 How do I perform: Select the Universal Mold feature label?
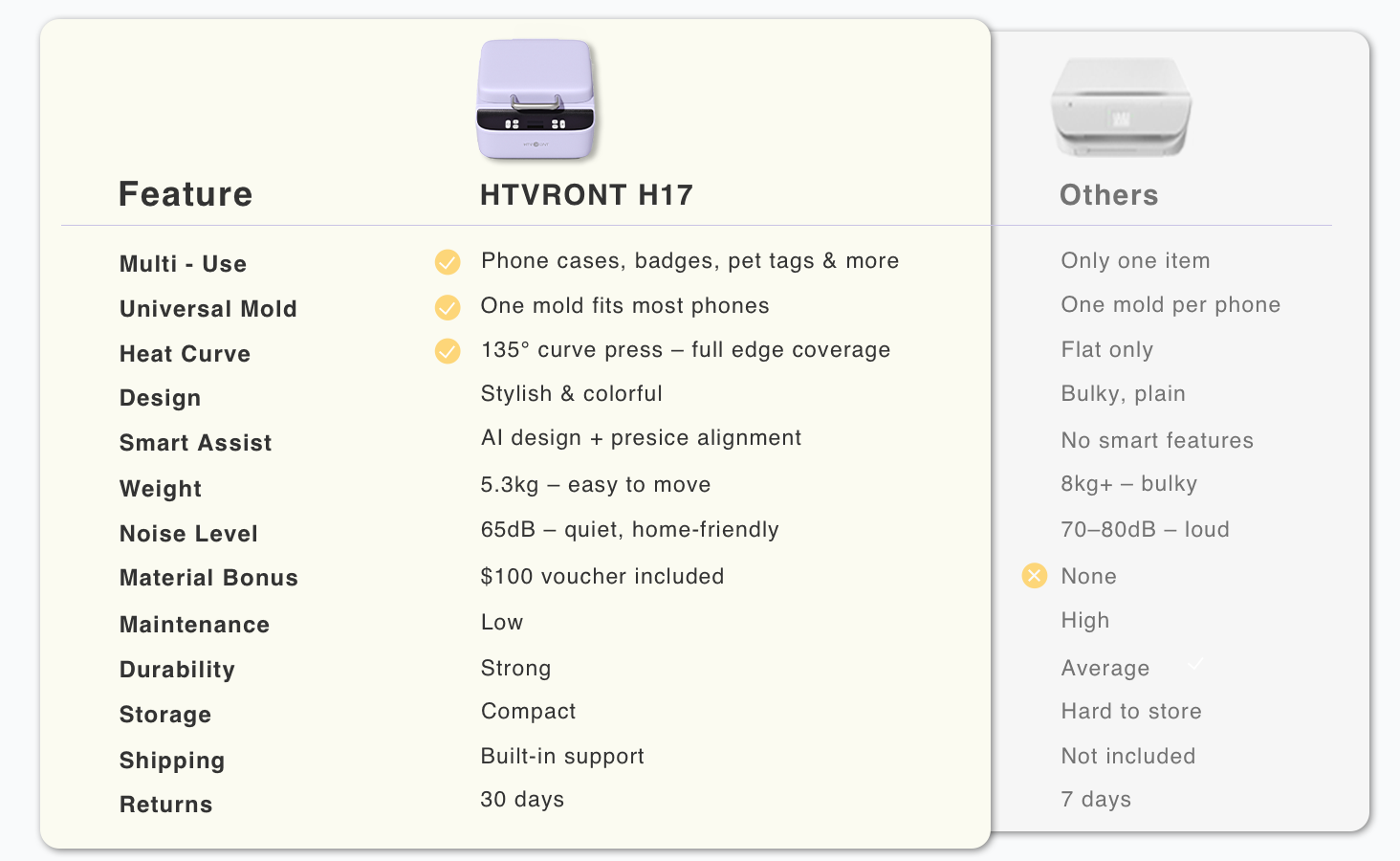(x=208, y=309)
